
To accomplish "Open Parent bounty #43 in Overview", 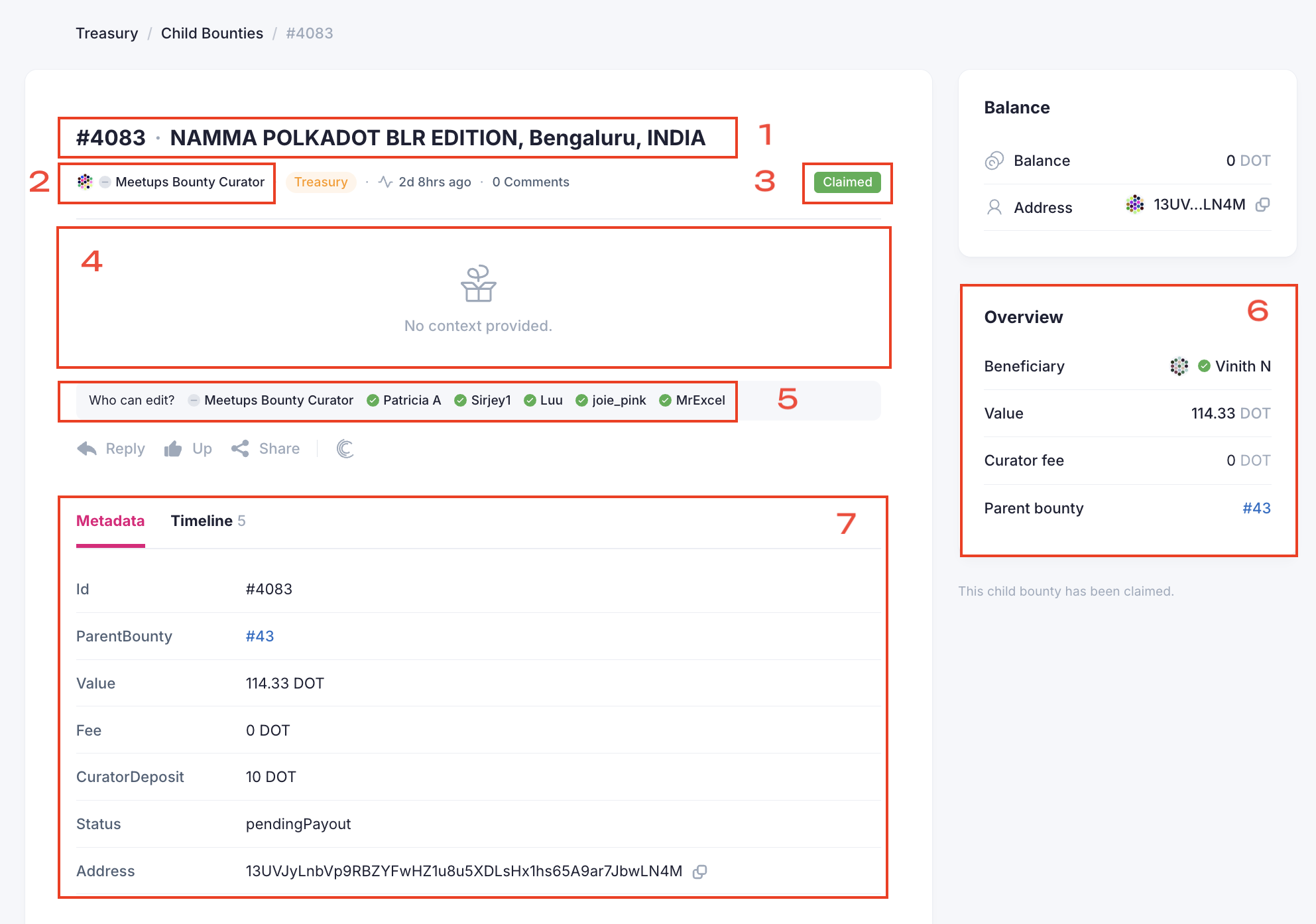I will pyautogui.click(x=1256, y=508).
